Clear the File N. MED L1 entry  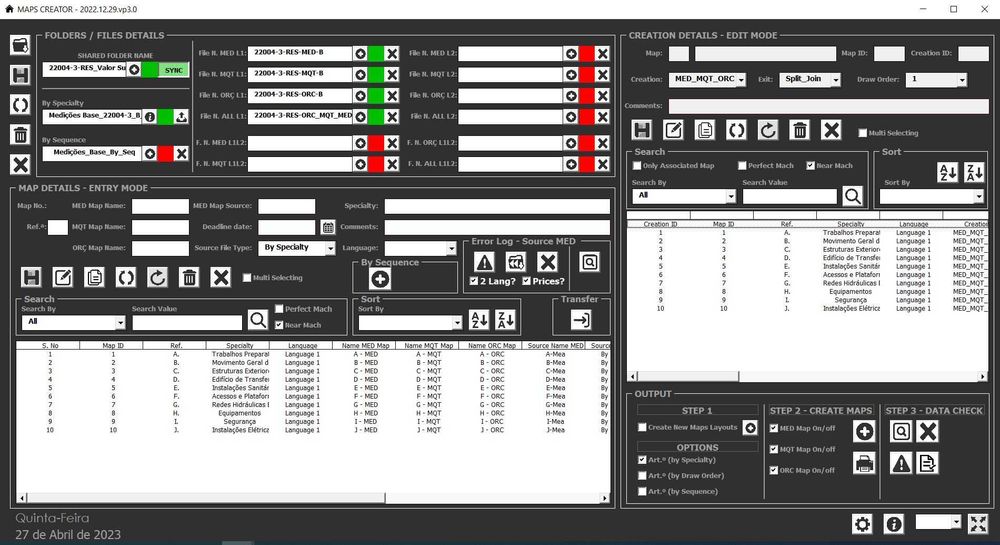pyautogui.click(x=392, y=54)
